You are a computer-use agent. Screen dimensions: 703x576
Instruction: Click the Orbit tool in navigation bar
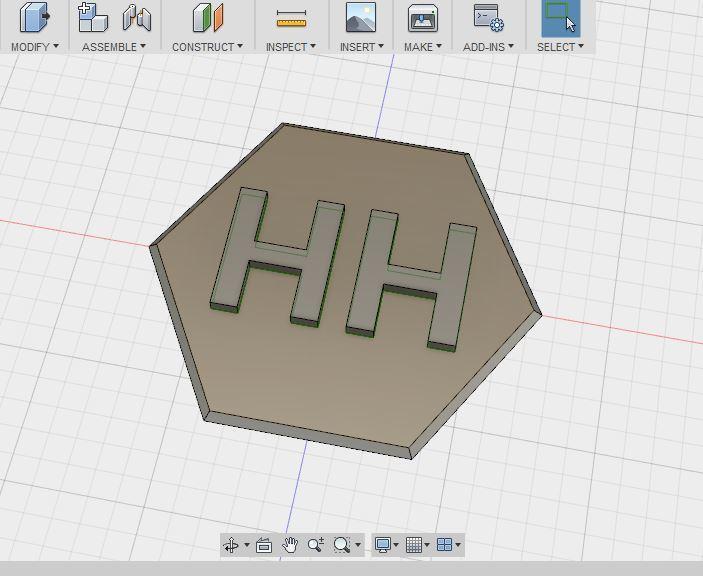pos(231,545)
